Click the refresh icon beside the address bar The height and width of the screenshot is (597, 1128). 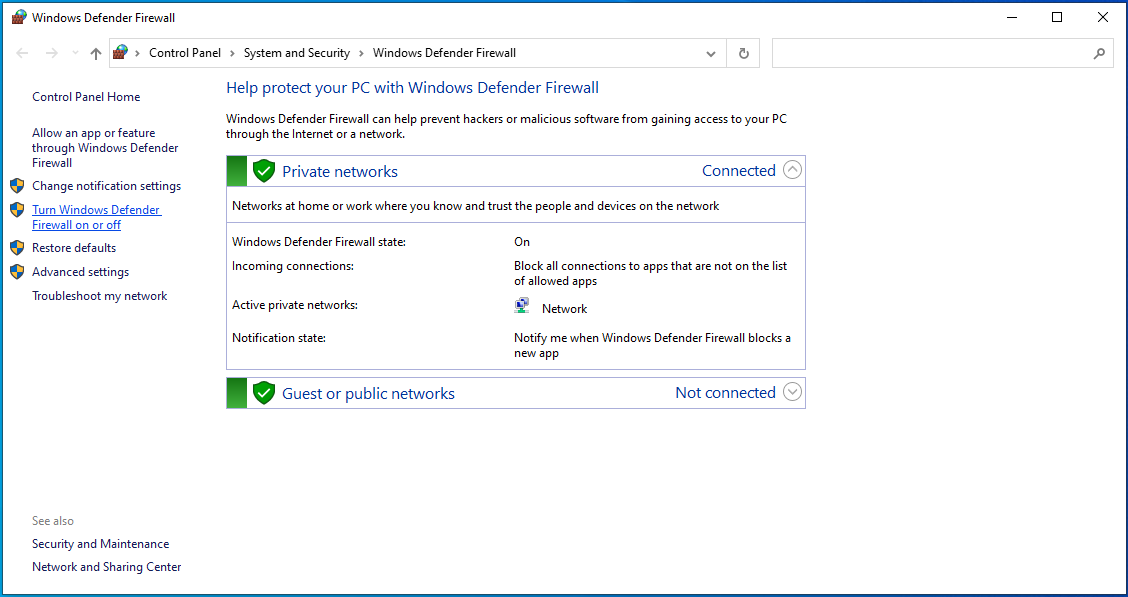pyautogui.click(x=742, y=53)
